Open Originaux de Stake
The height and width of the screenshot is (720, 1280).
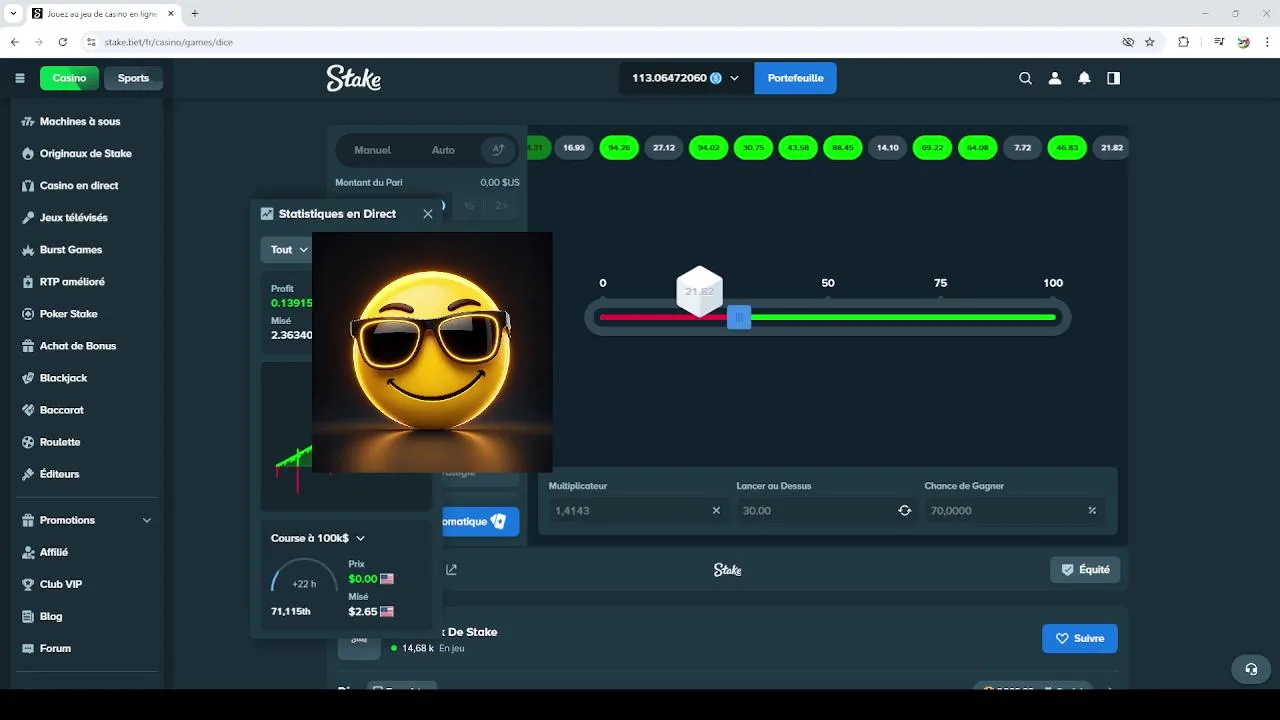coord(85,153)
